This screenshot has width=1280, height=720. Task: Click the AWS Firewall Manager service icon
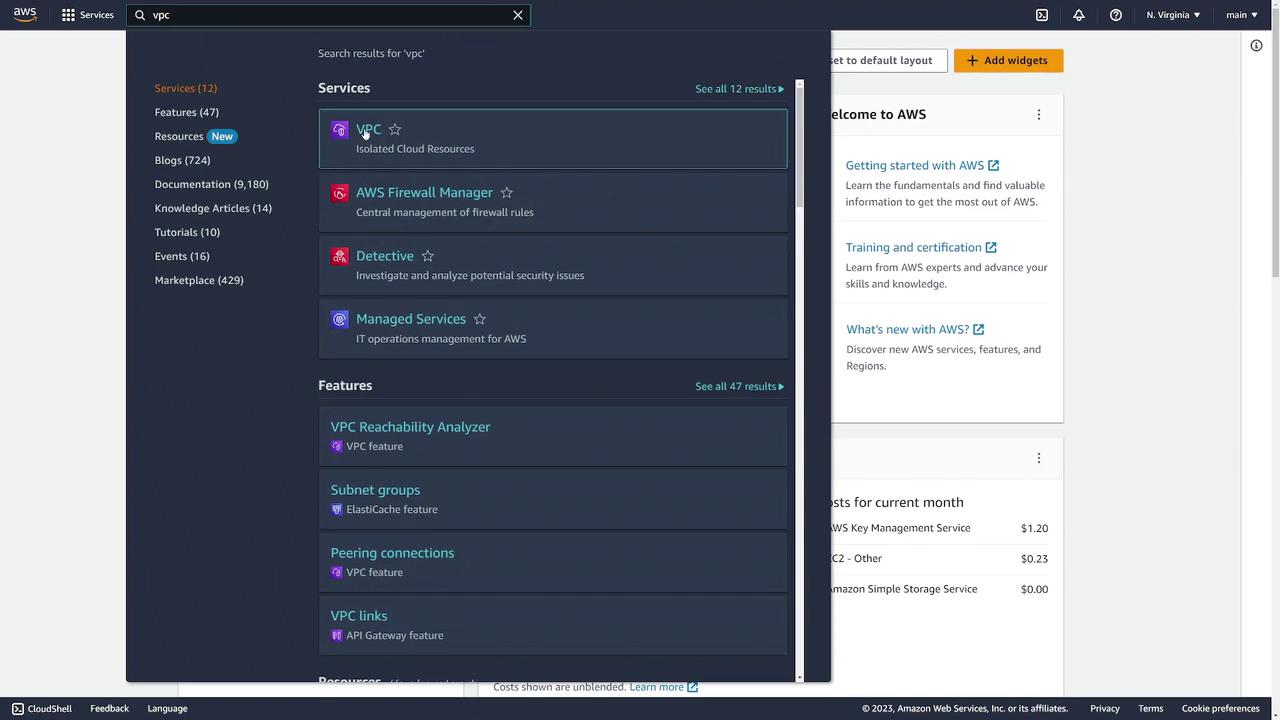click(340, 193)
